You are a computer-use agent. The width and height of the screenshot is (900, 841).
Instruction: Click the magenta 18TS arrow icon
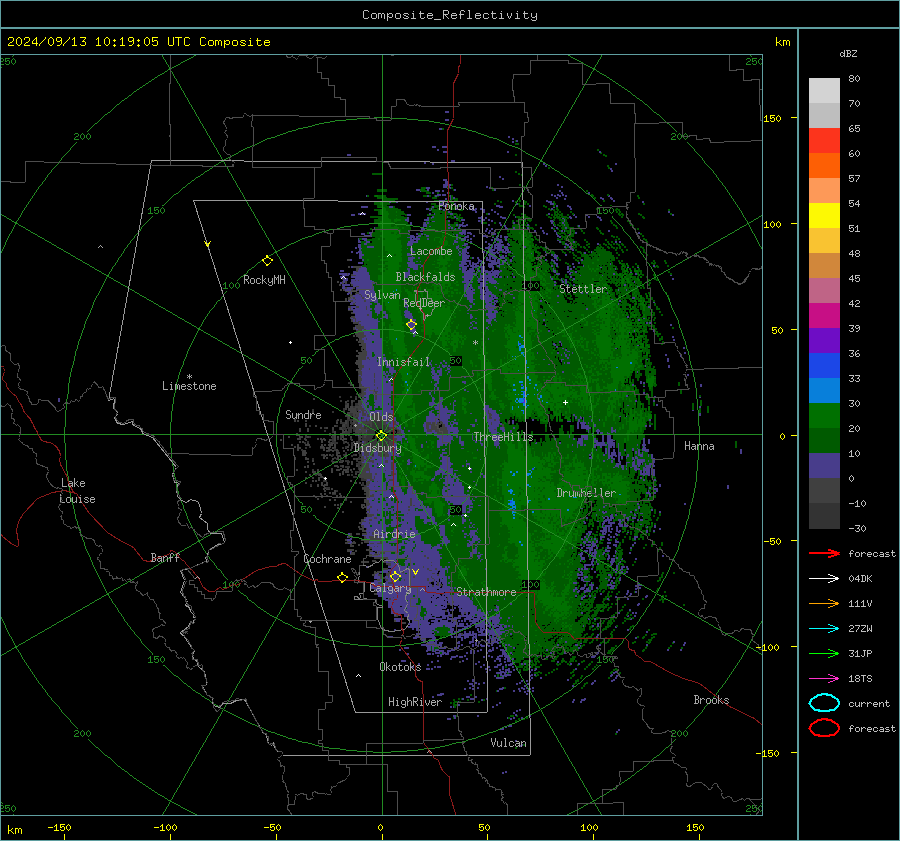[x=824, y=679]
